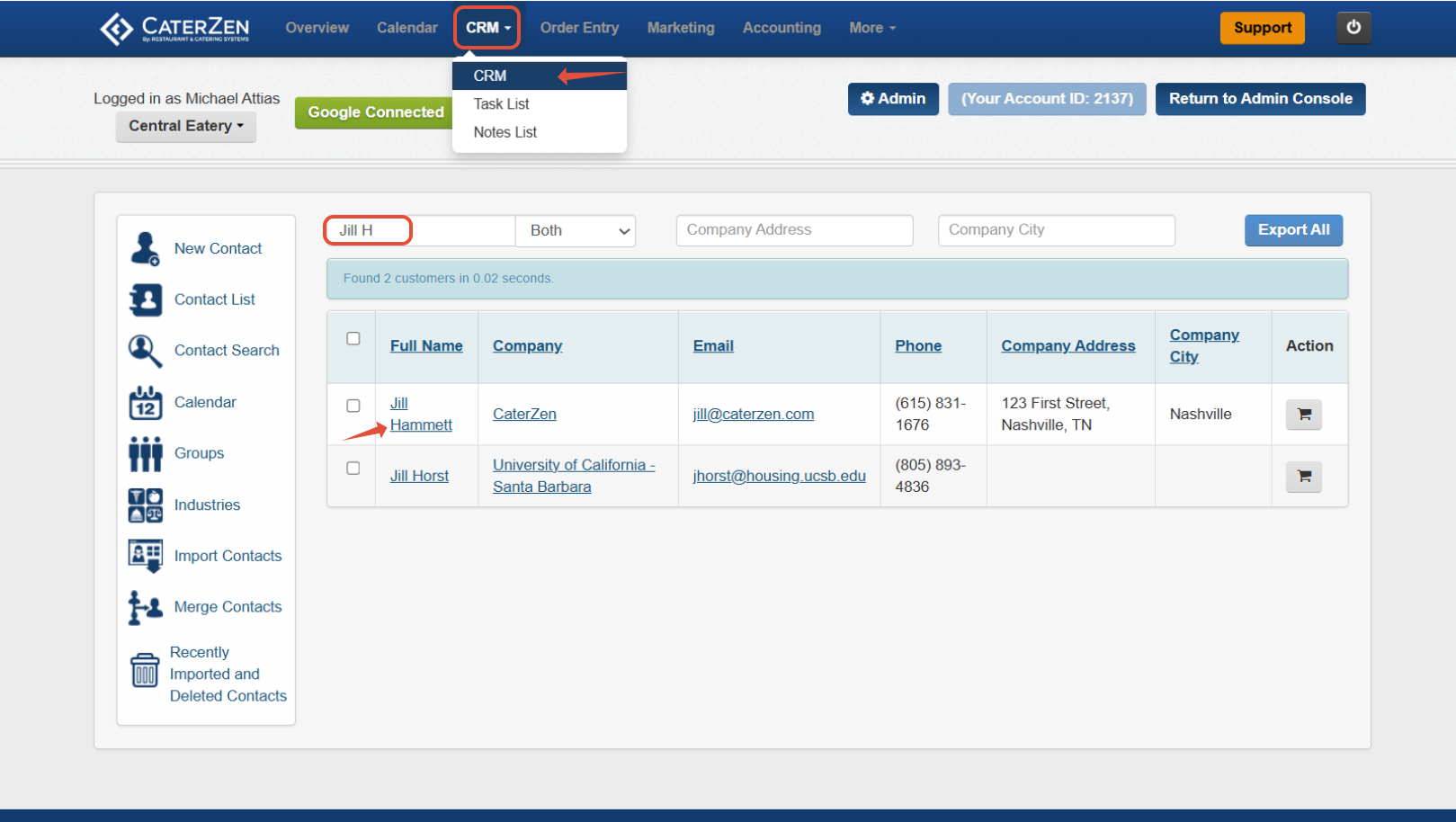Open the Contact Search sidebar link

[x=227, y=351]
